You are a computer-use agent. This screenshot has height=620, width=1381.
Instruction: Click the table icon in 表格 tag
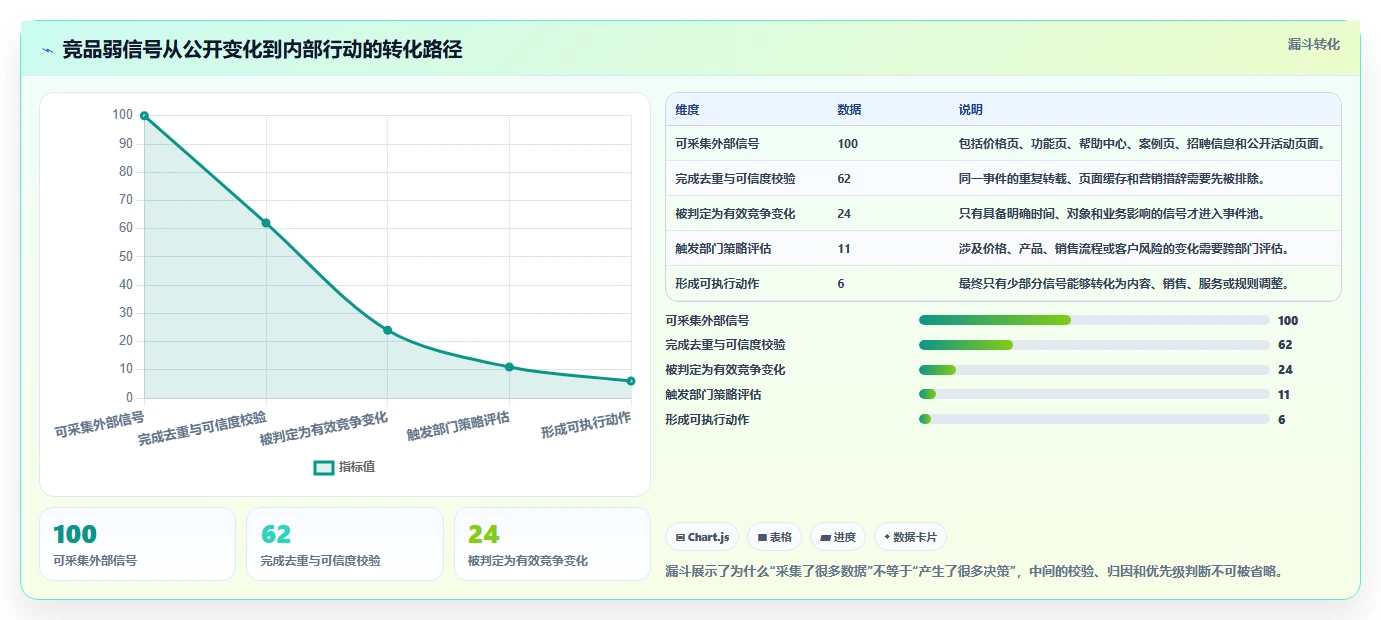click(762, 538)
